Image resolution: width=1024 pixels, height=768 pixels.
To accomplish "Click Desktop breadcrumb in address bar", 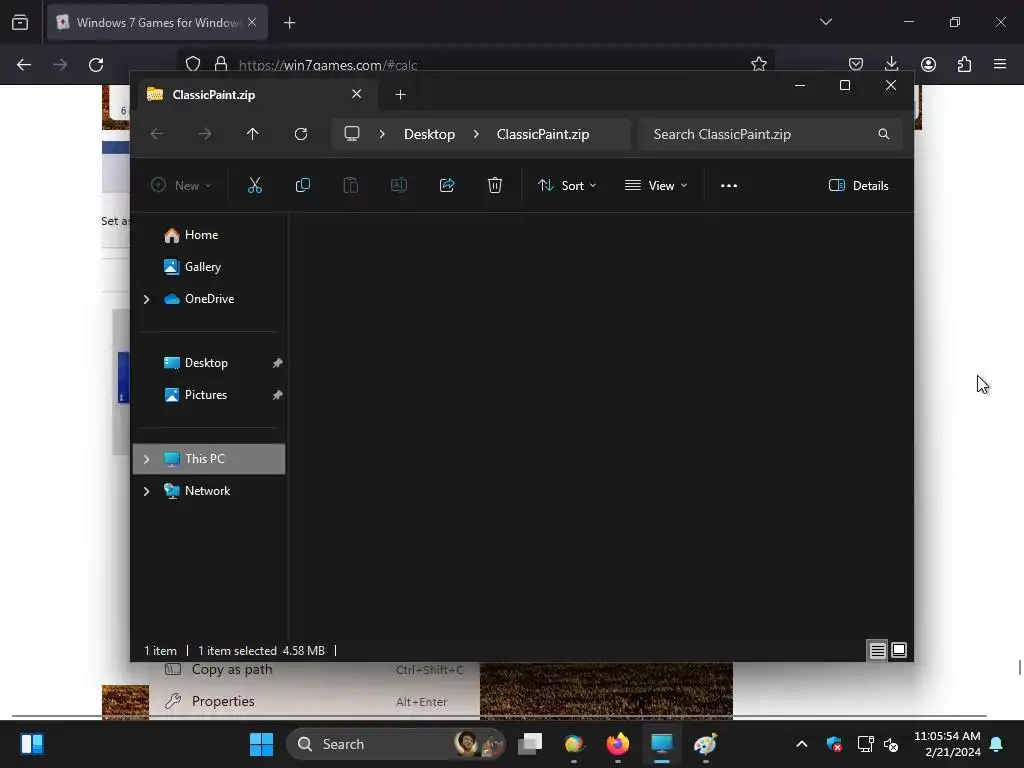I will pyautogui.click(x=429, y=134).
